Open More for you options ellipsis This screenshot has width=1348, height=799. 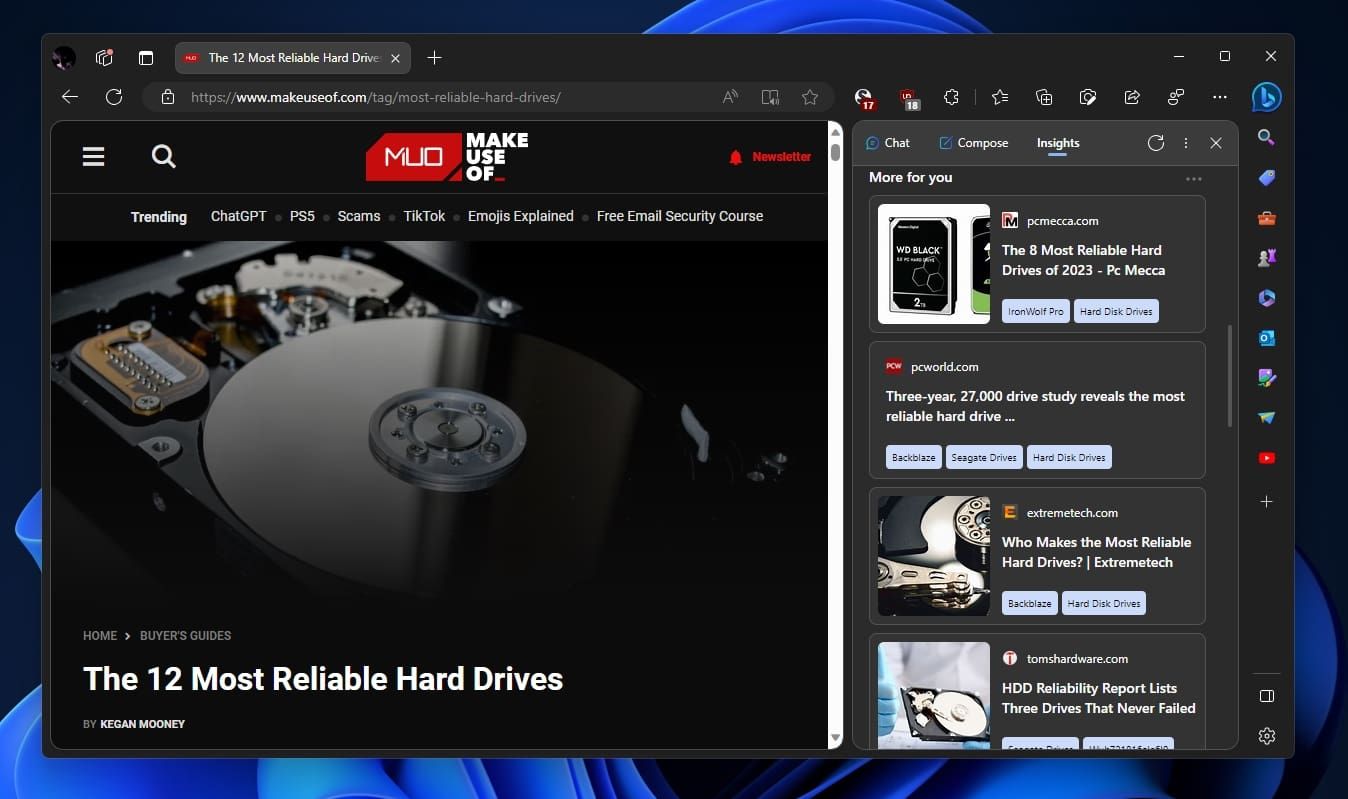coord(1193,179)
